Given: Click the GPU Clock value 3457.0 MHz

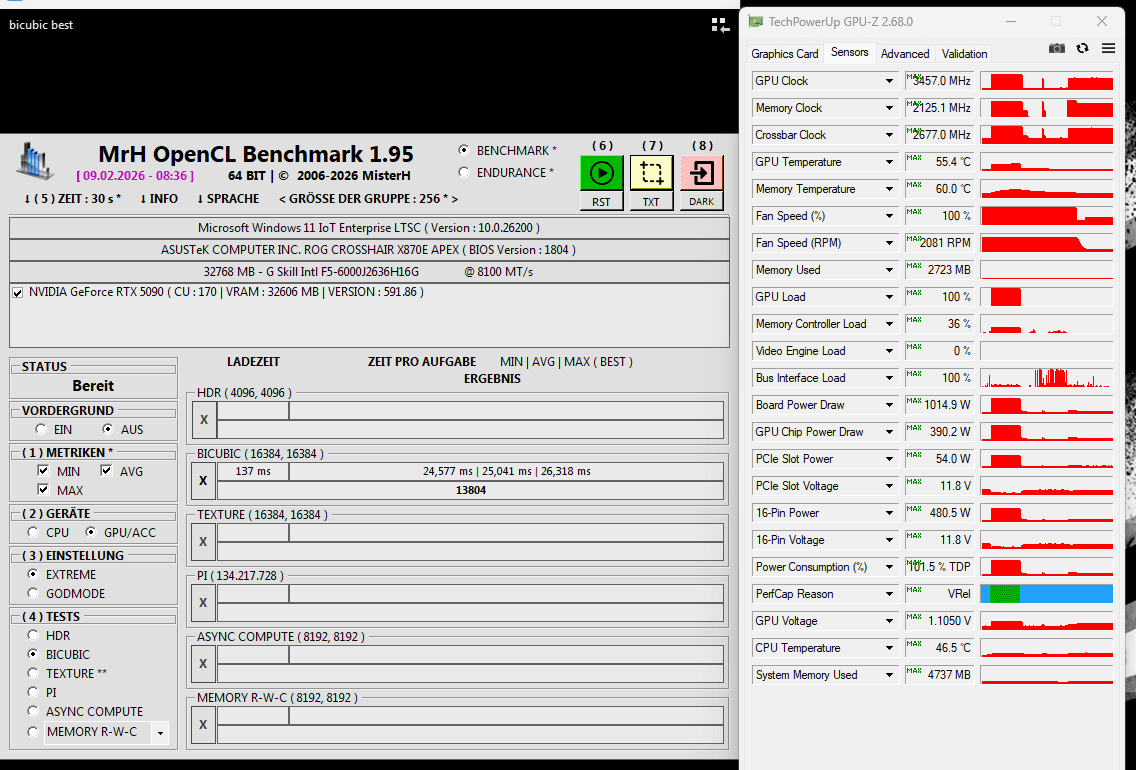Looking at the screenshot, I should pyautogui.click(x=942, y=81).
